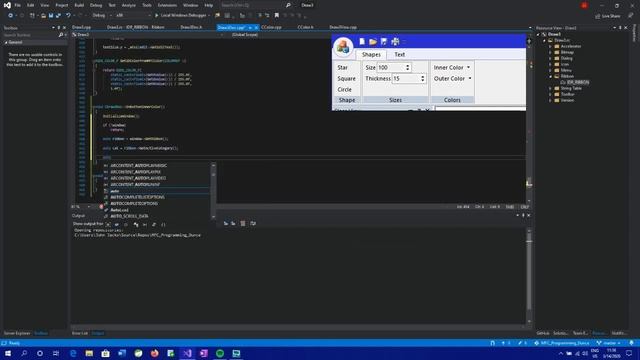Screen dimensions: 640x360
Task: Click the Print icon in ribbon preview
Action: tap(395, 41)
